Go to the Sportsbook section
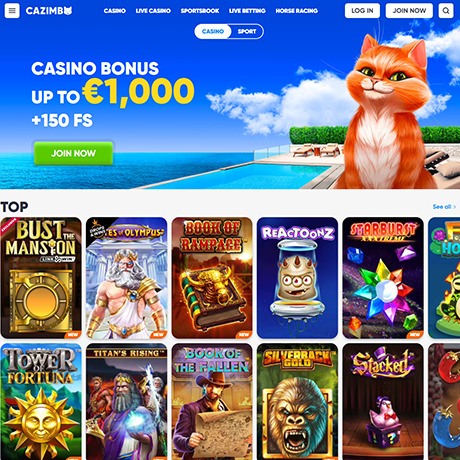 click(x=200, y=11)
